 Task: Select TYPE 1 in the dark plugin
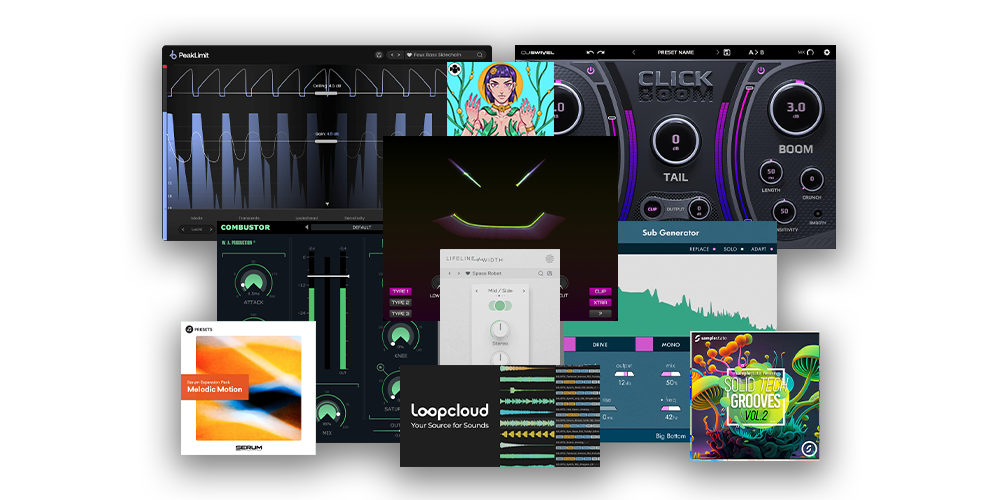(x=400, y=291)
